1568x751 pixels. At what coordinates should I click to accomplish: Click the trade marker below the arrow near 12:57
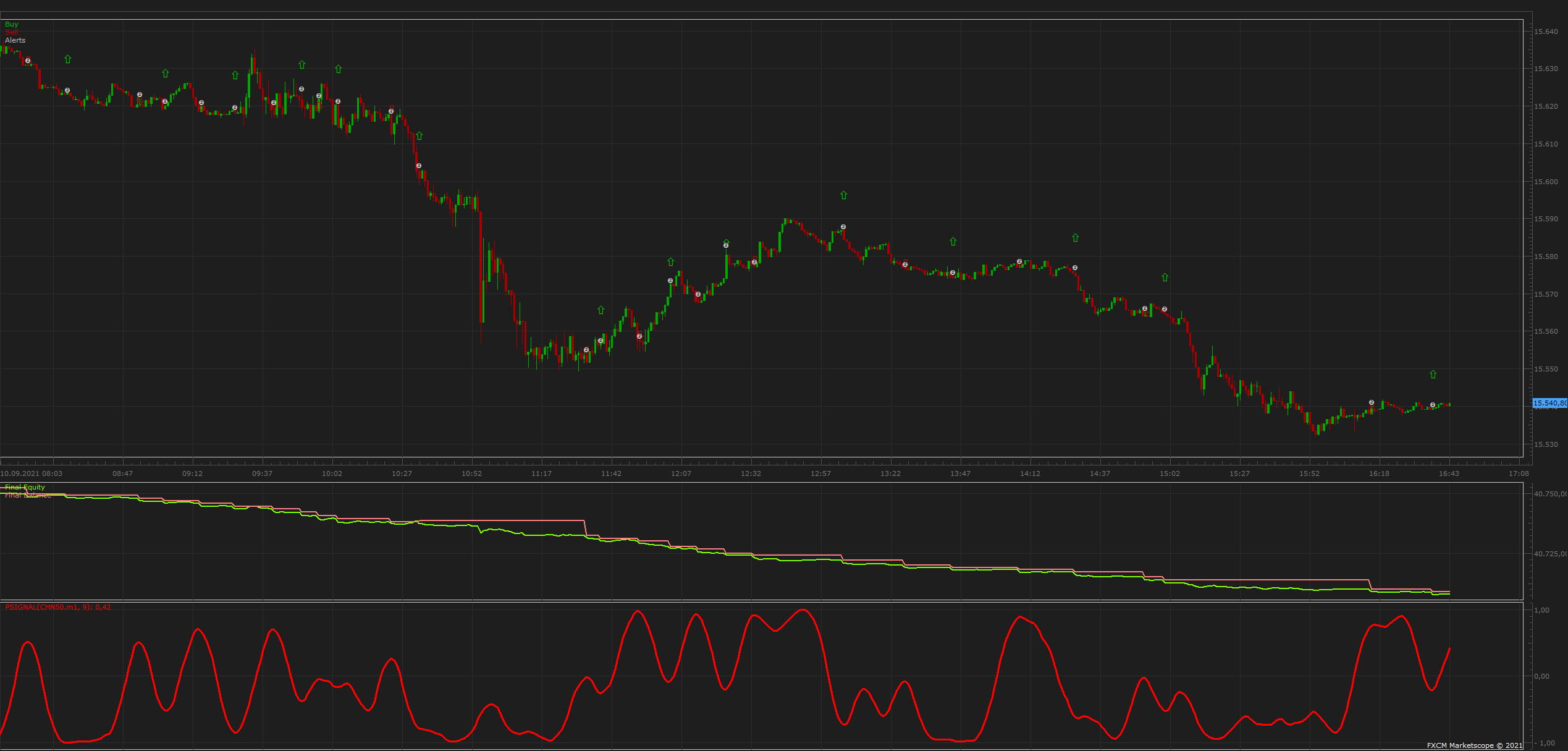[843, 227]
